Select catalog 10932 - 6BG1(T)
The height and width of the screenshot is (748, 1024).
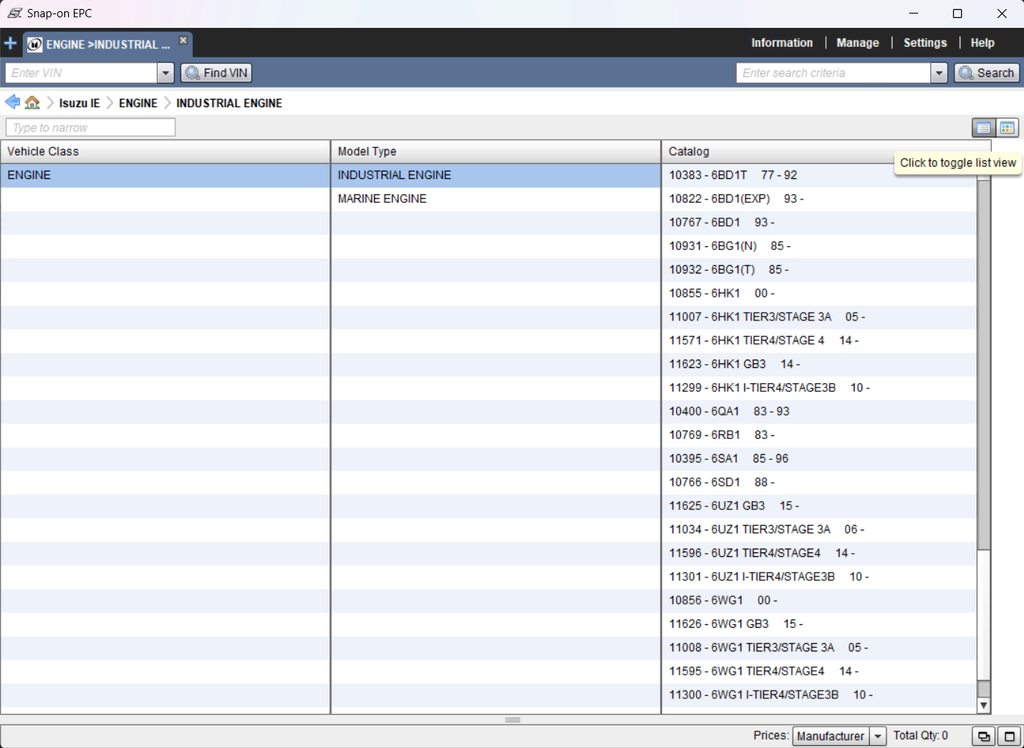point(819,269)
